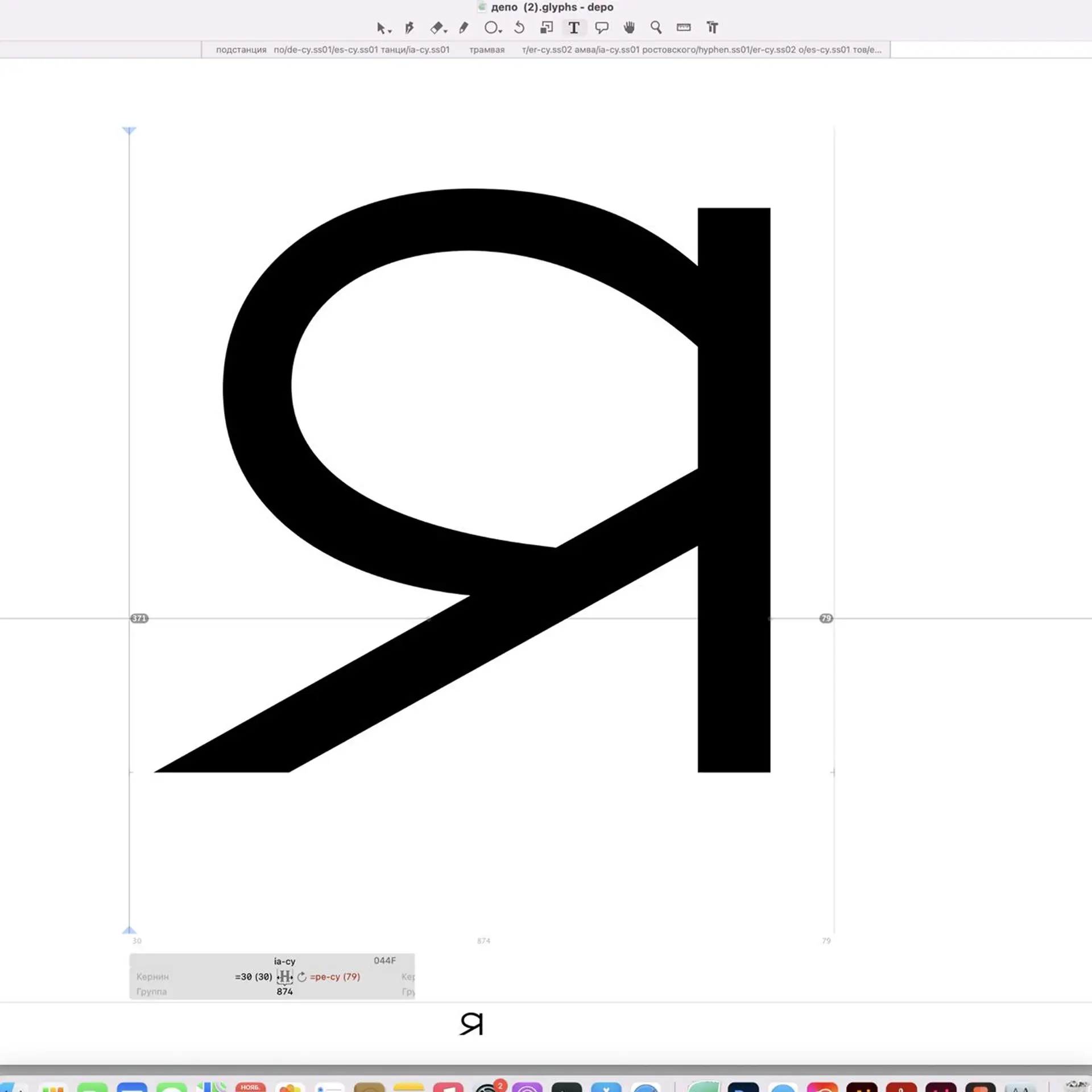Open the подстанция tab

coord(241,50)
